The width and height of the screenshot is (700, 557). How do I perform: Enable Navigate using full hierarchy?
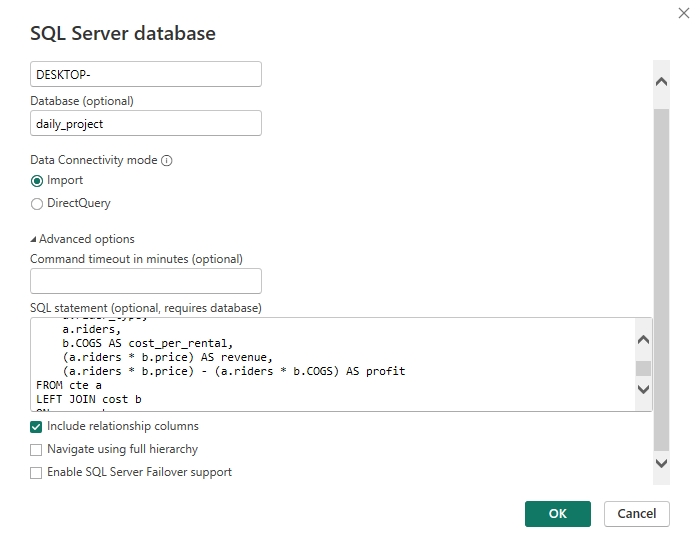36,450
